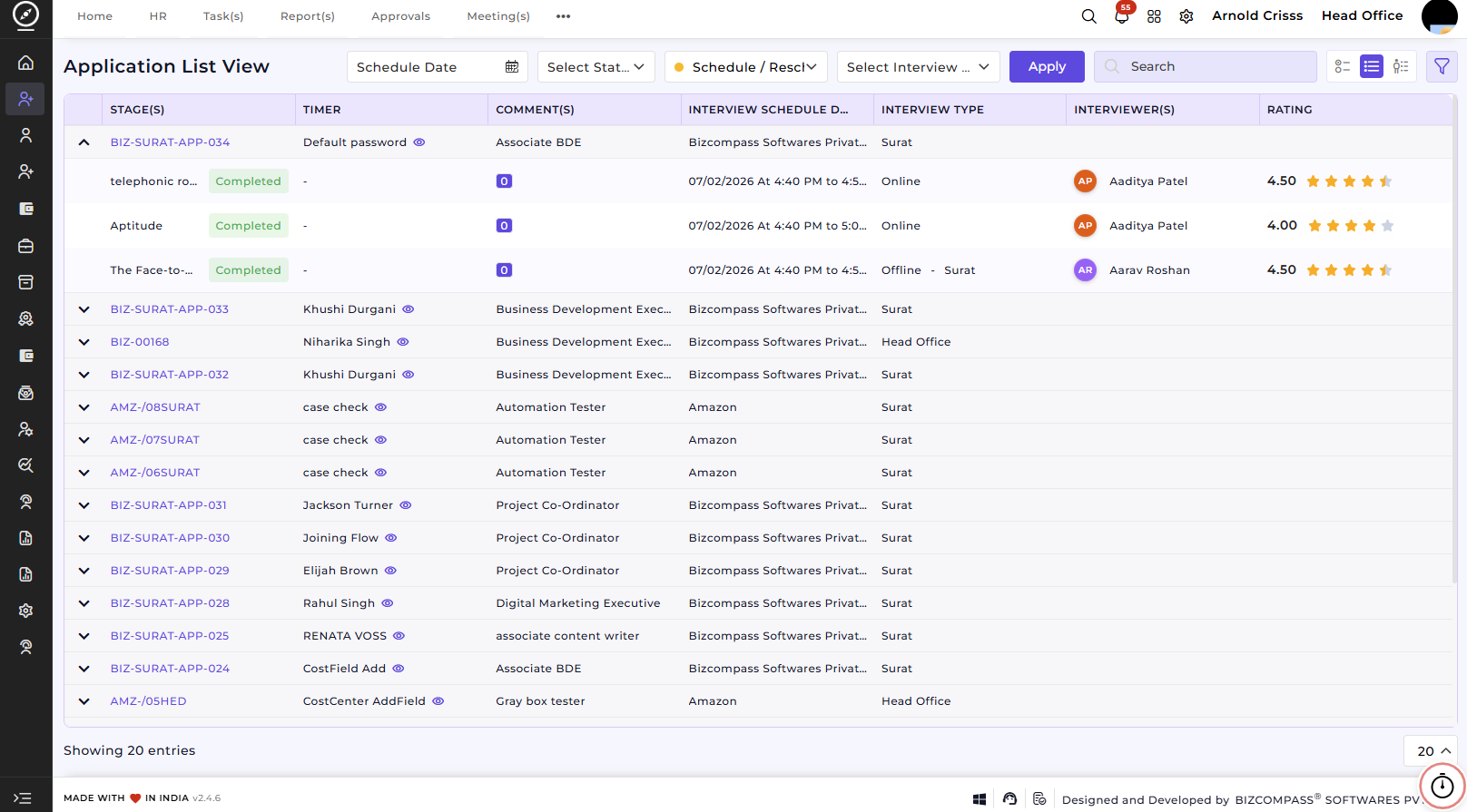Click eye icon next to Rahul Singh
Viewport: 1467px width, 812px height.
[x=388, y=603]
